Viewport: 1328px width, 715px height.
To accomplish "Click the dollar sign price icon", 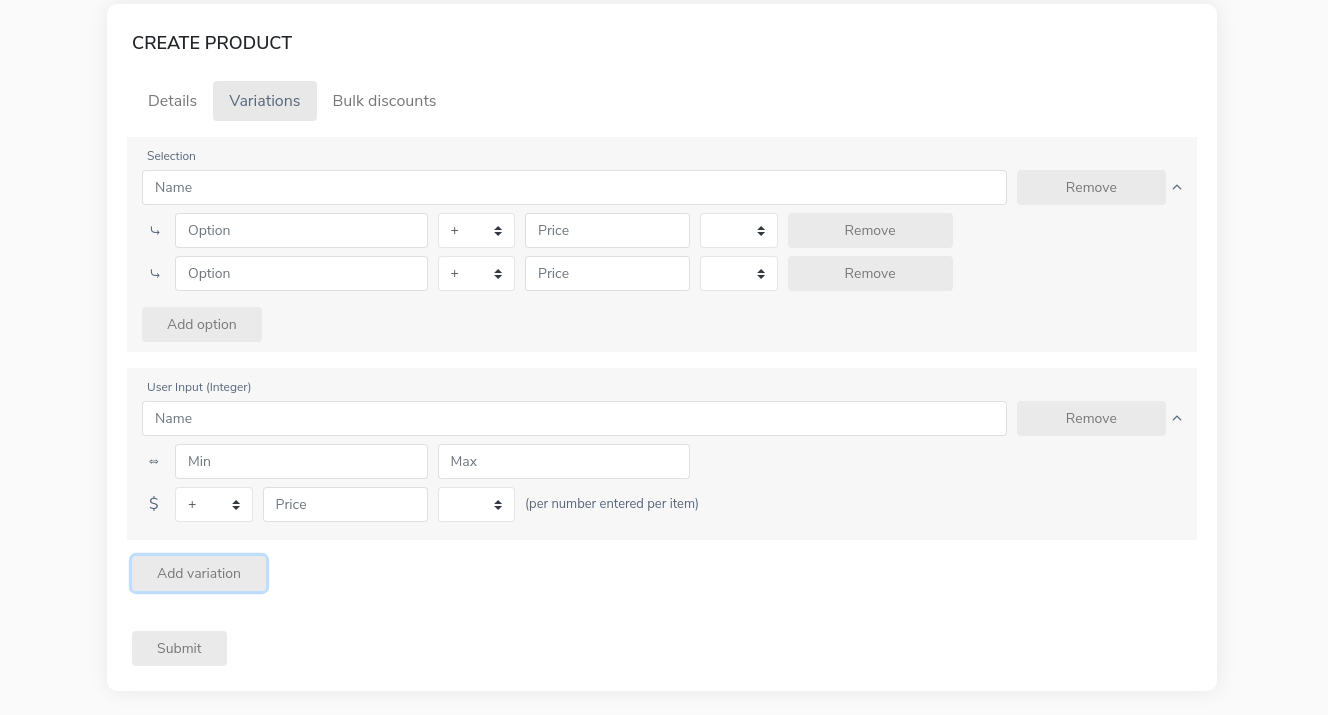I will tap(154, 504).
